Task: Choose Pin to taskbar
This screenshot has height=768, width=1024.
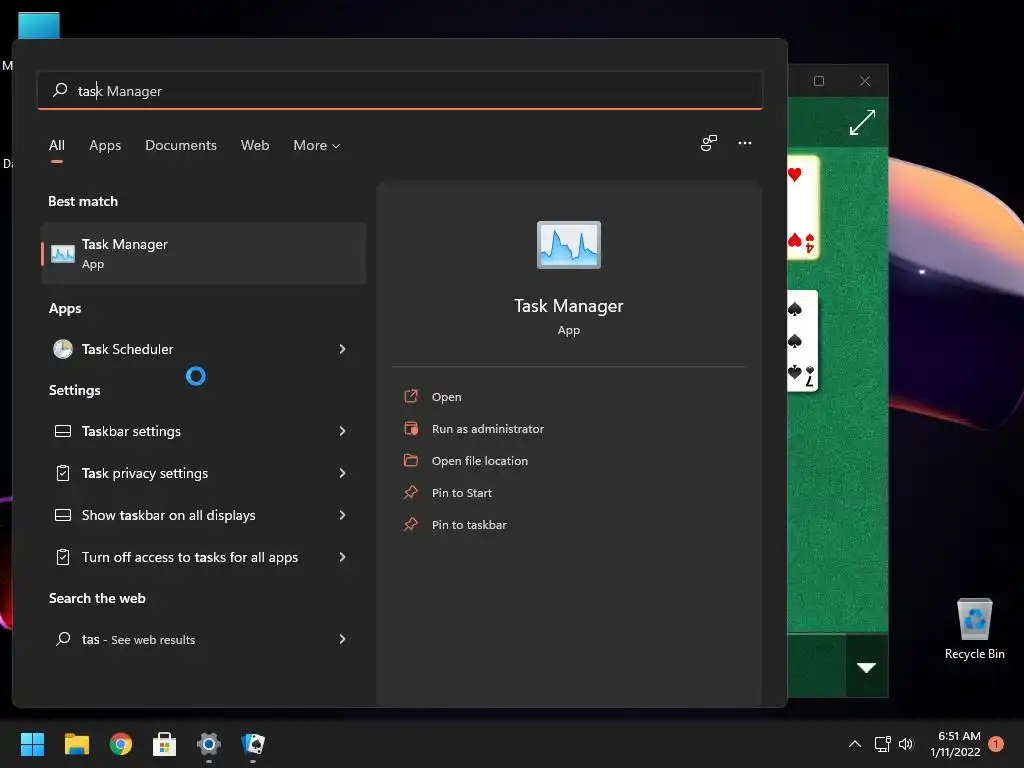Action: click(469, 525)
